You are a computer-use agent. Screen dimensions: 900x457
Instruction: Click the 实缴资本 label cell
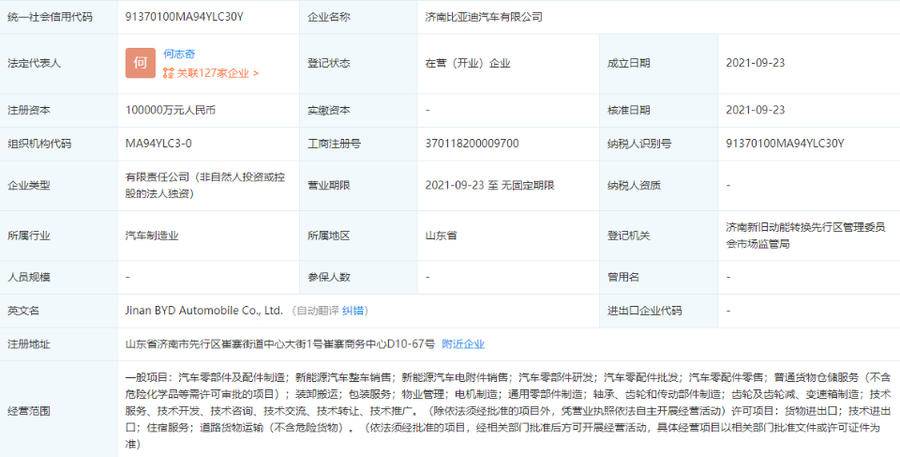[358, 110]
